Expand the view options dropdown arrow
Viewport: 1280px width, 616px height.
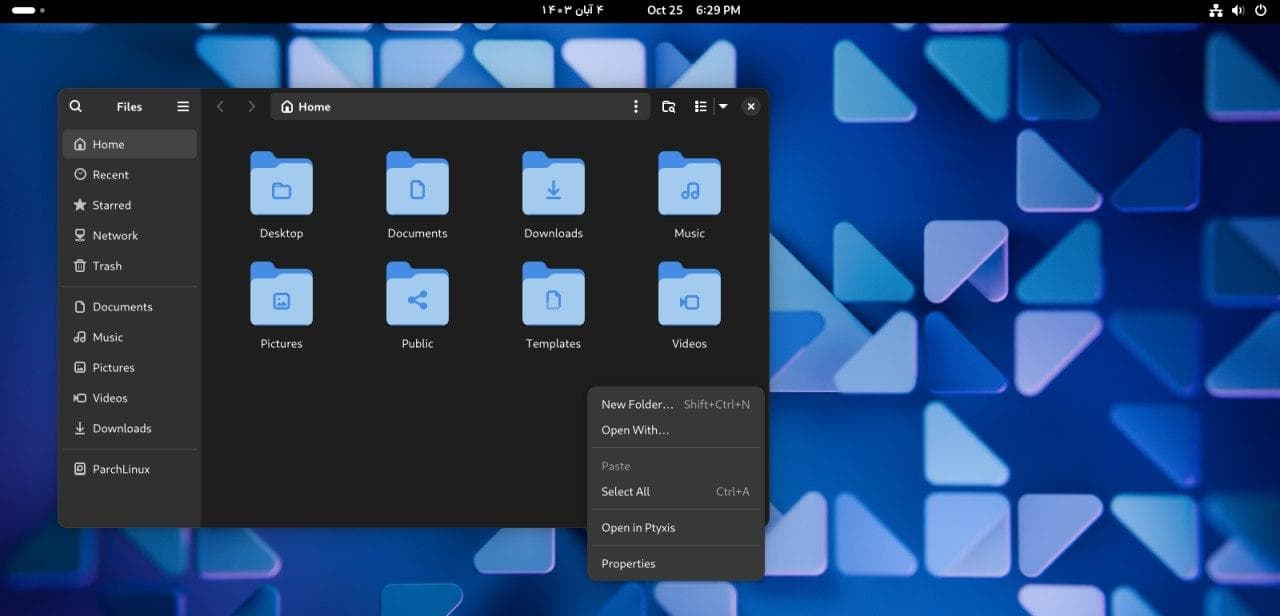(x=723, y=106)
